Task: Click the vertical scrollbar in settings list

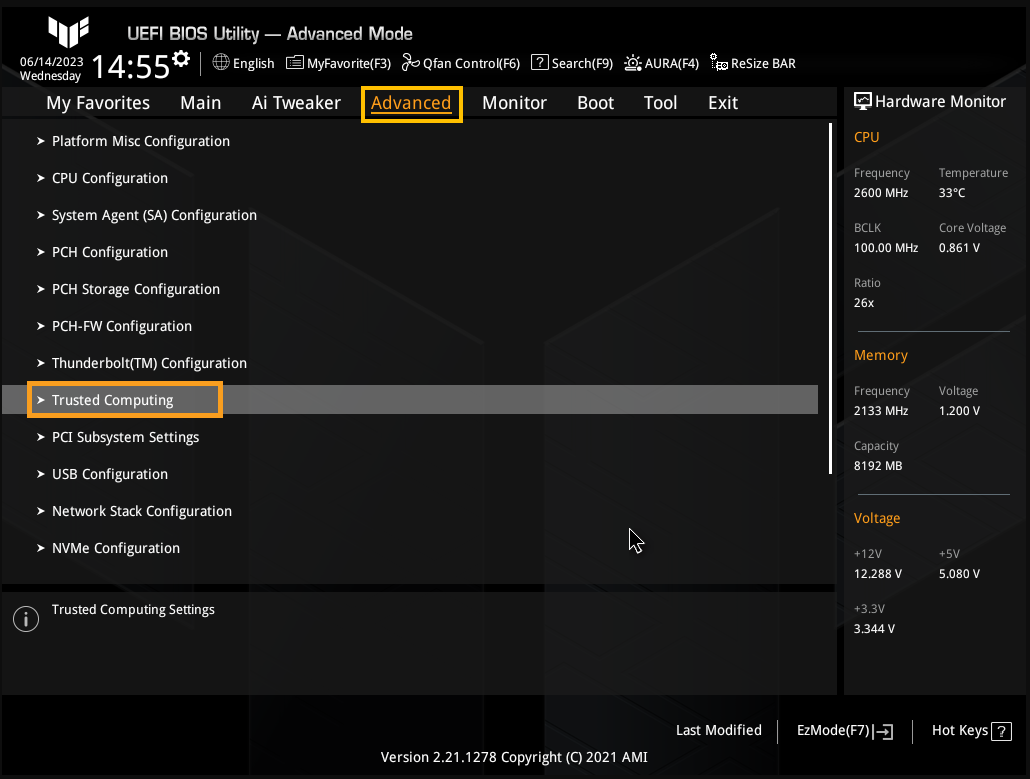Action: pos(830,298)
